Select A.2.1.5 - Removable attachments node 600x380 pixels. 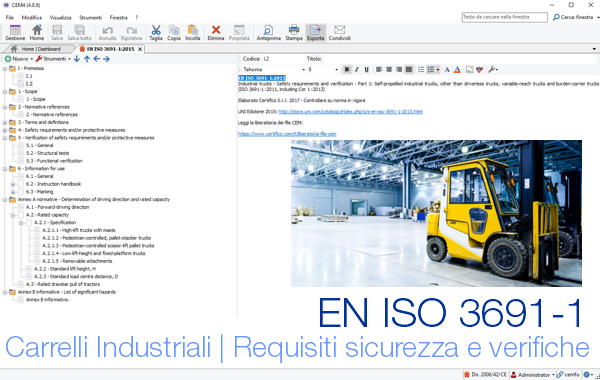click(77, 261)
